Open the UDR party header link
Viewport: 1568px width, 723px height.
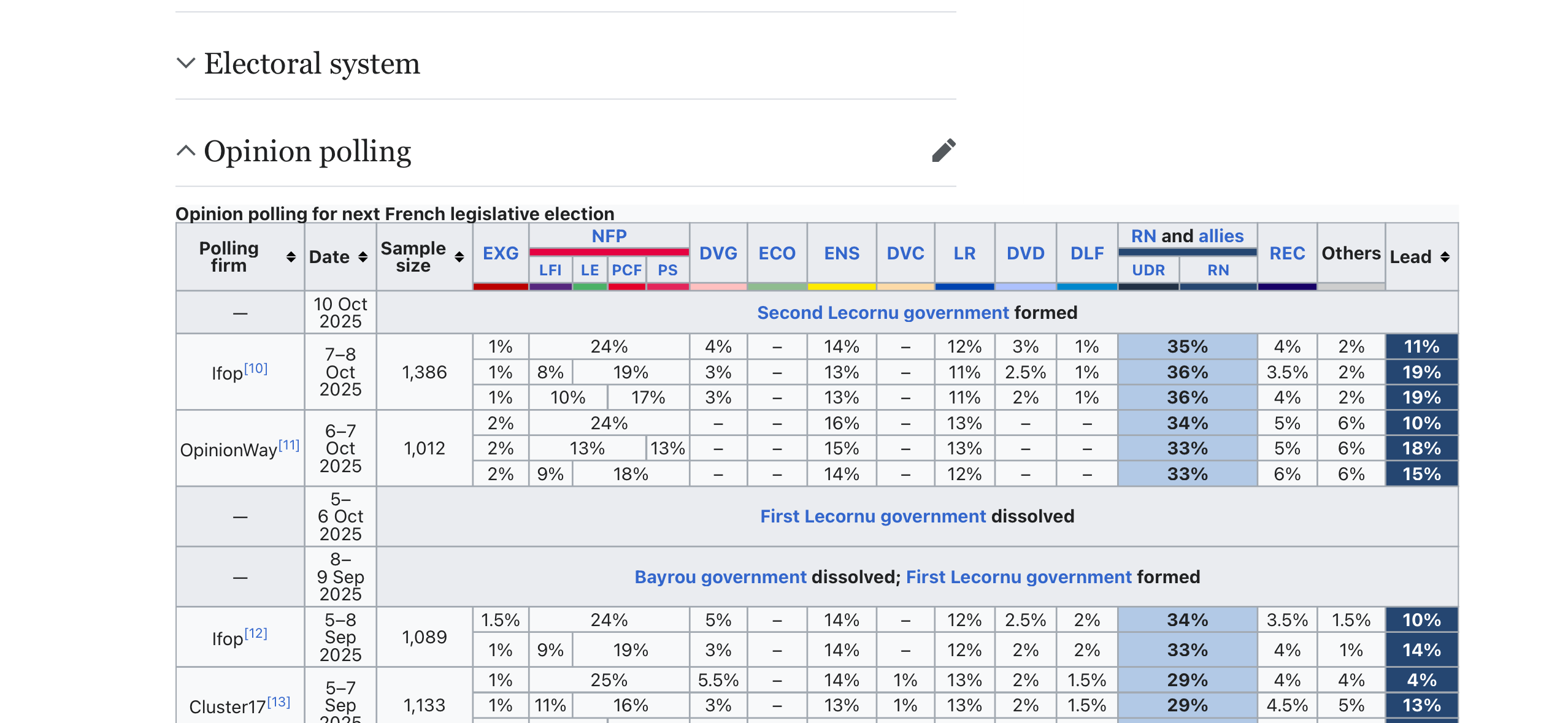1148,270
